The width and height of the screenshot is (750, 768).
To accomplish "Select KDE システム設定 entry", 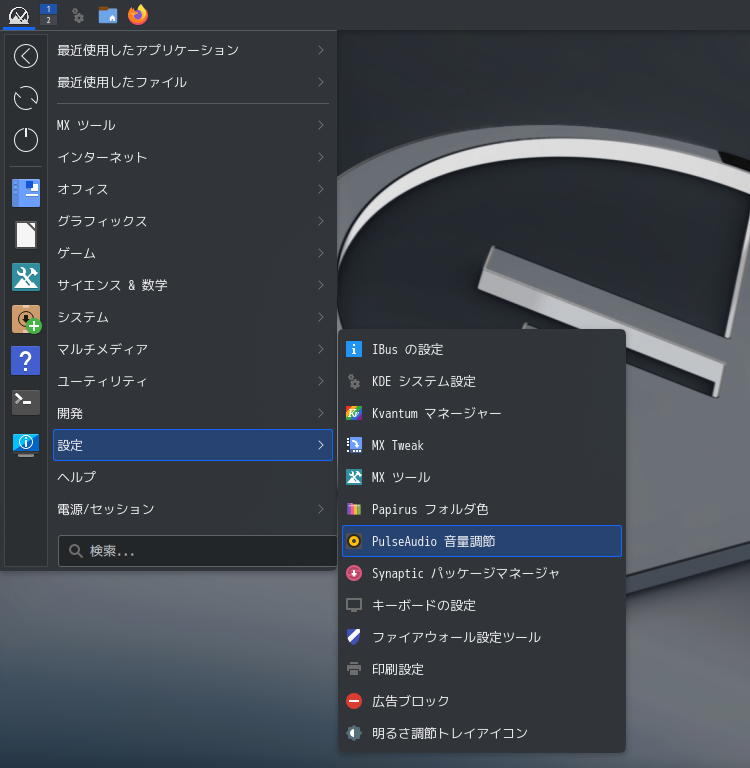I will tap(482, 381).
